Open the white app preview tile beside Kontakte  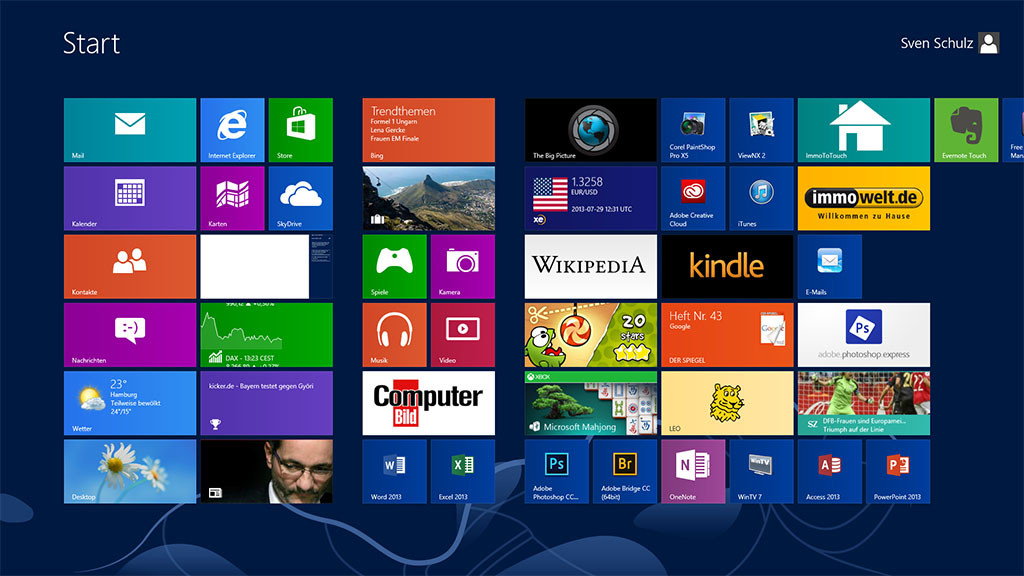pos(266,266)
